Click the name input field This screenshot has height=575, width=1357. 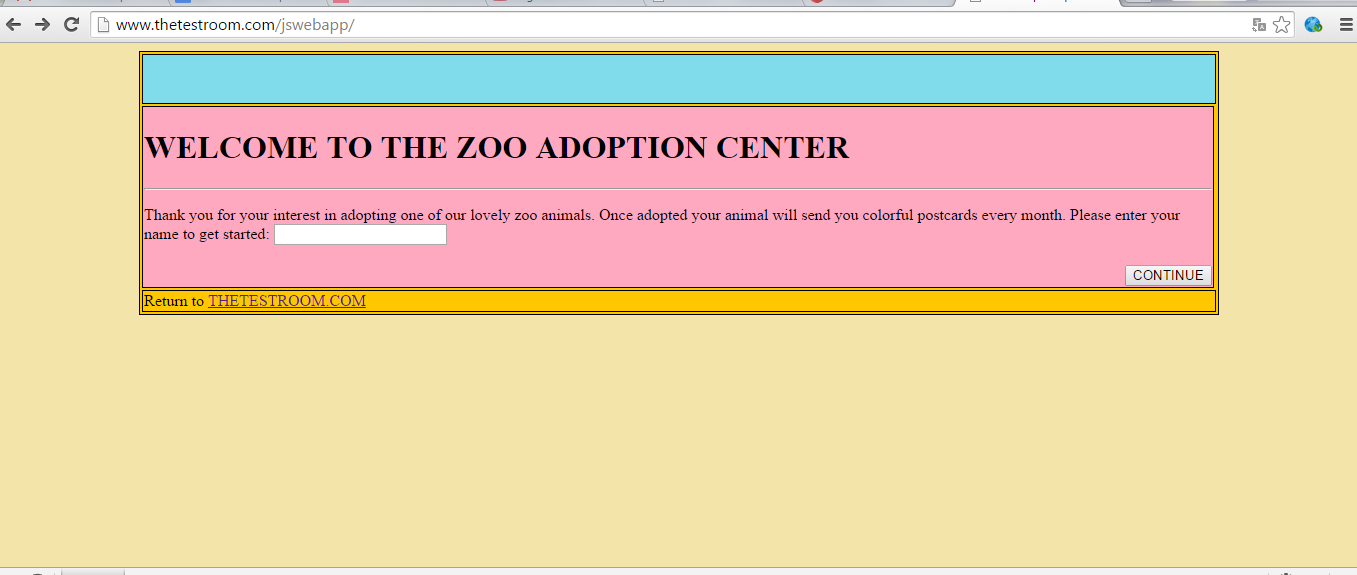coord(360,234)
